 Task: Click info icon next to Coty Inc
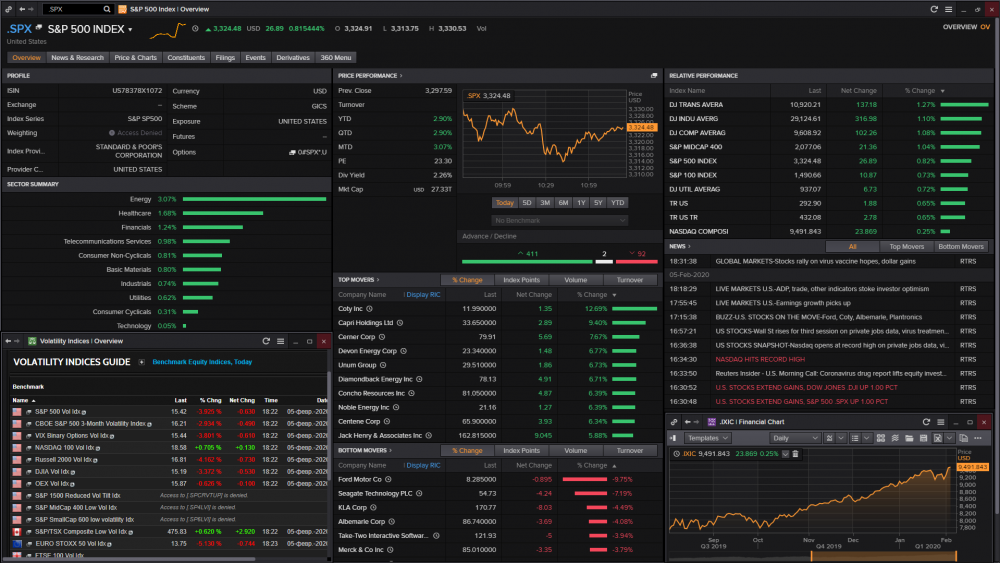point(369,309)
